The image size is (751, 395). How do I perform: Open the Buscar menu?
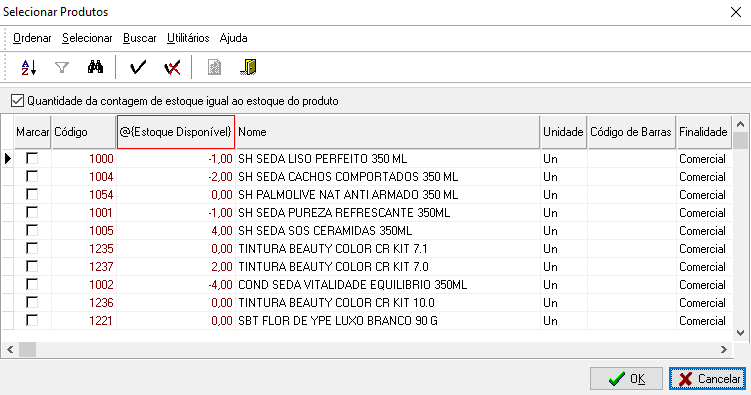tap(139, 38)
